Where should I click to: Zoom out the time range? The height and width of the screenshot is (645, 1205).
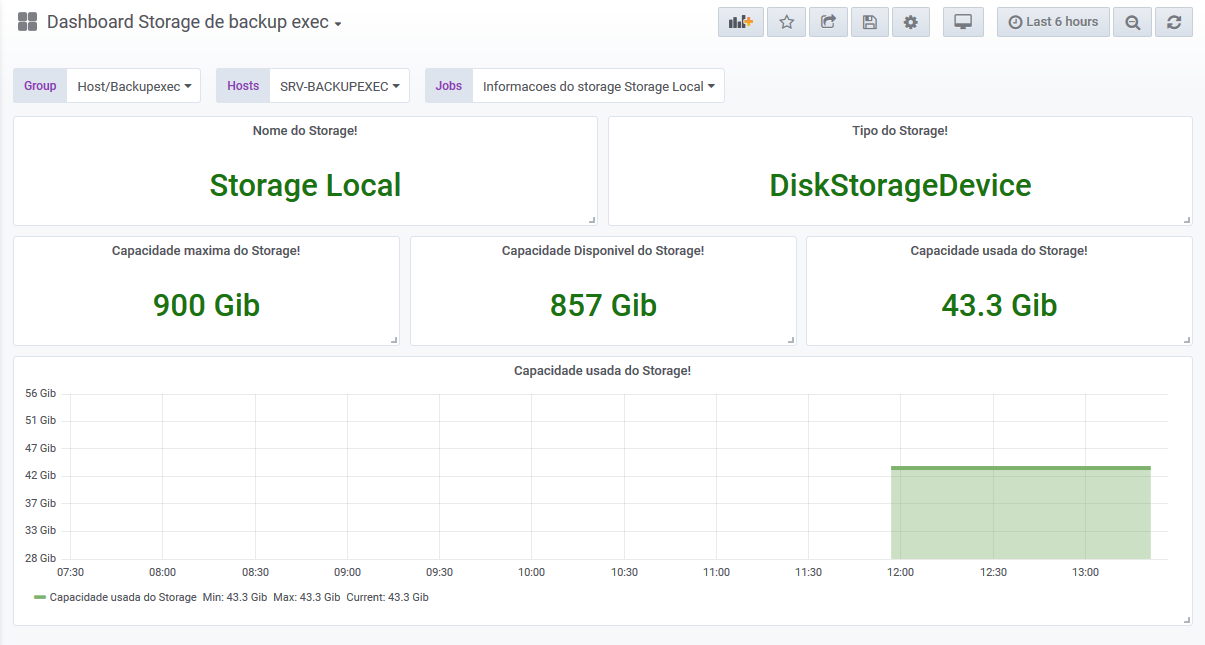[x=1132, y=22]
